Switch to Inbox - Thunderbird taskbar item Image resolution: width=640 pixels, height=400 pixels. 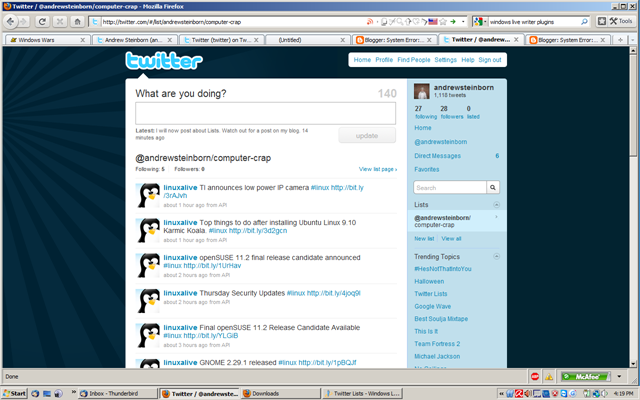(x=118, y=393)
